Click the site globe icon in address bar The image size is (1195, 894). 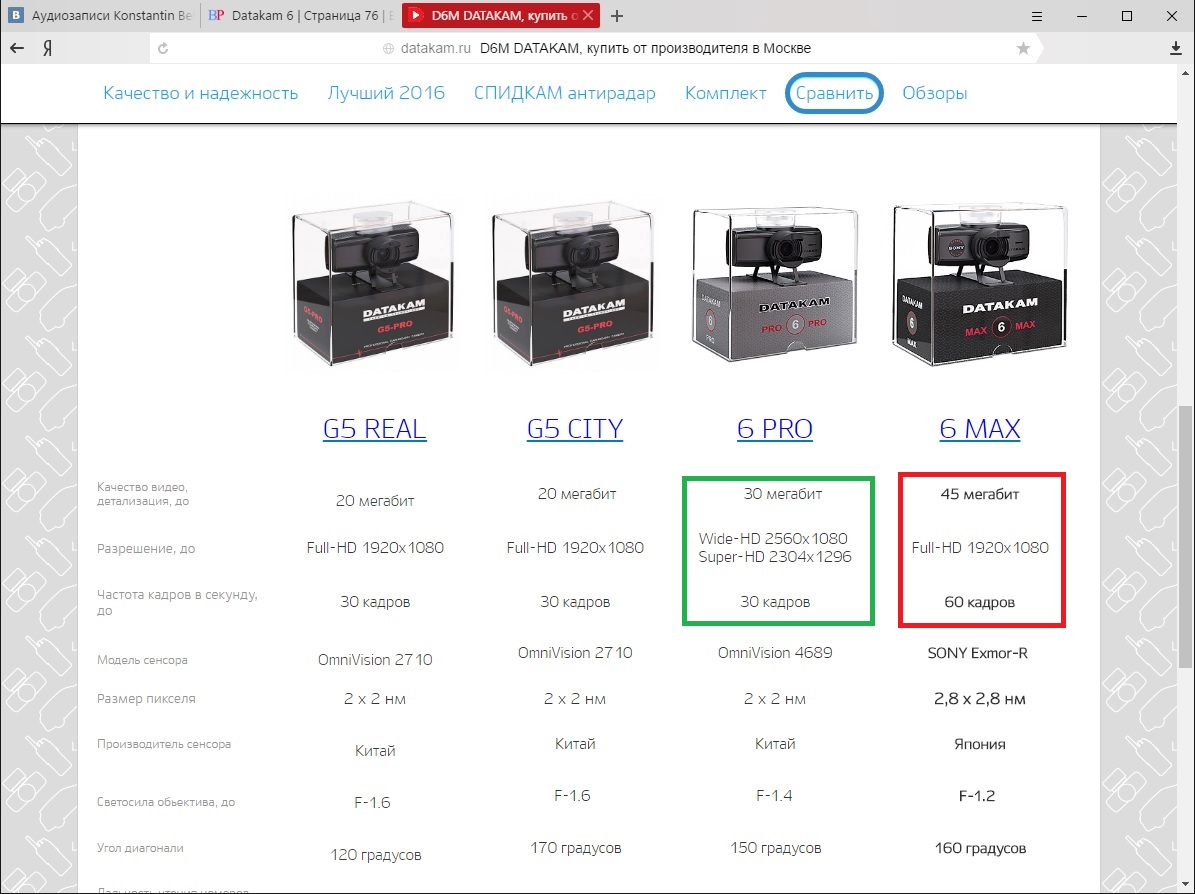388,48
